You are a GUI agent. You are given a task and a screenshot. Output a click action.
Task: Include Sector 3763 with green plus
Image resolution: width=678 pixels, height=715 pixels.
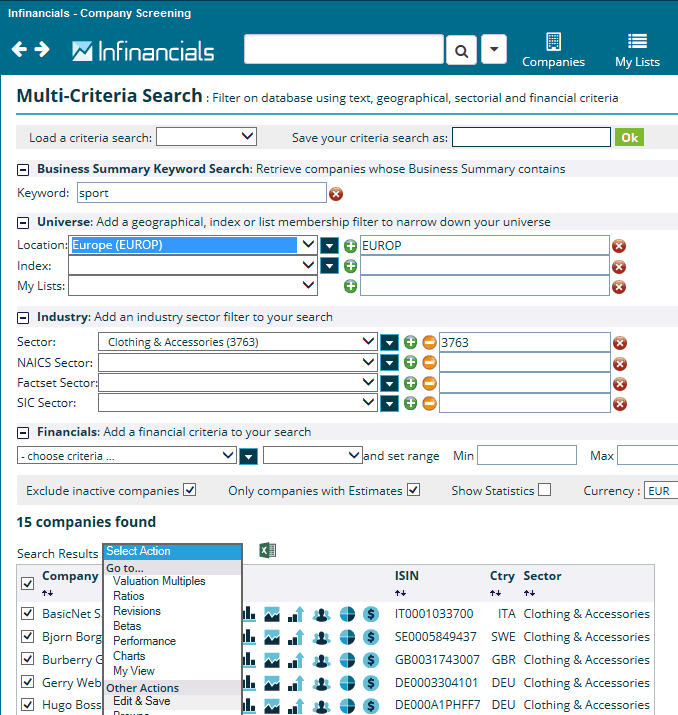pos(410,342)
